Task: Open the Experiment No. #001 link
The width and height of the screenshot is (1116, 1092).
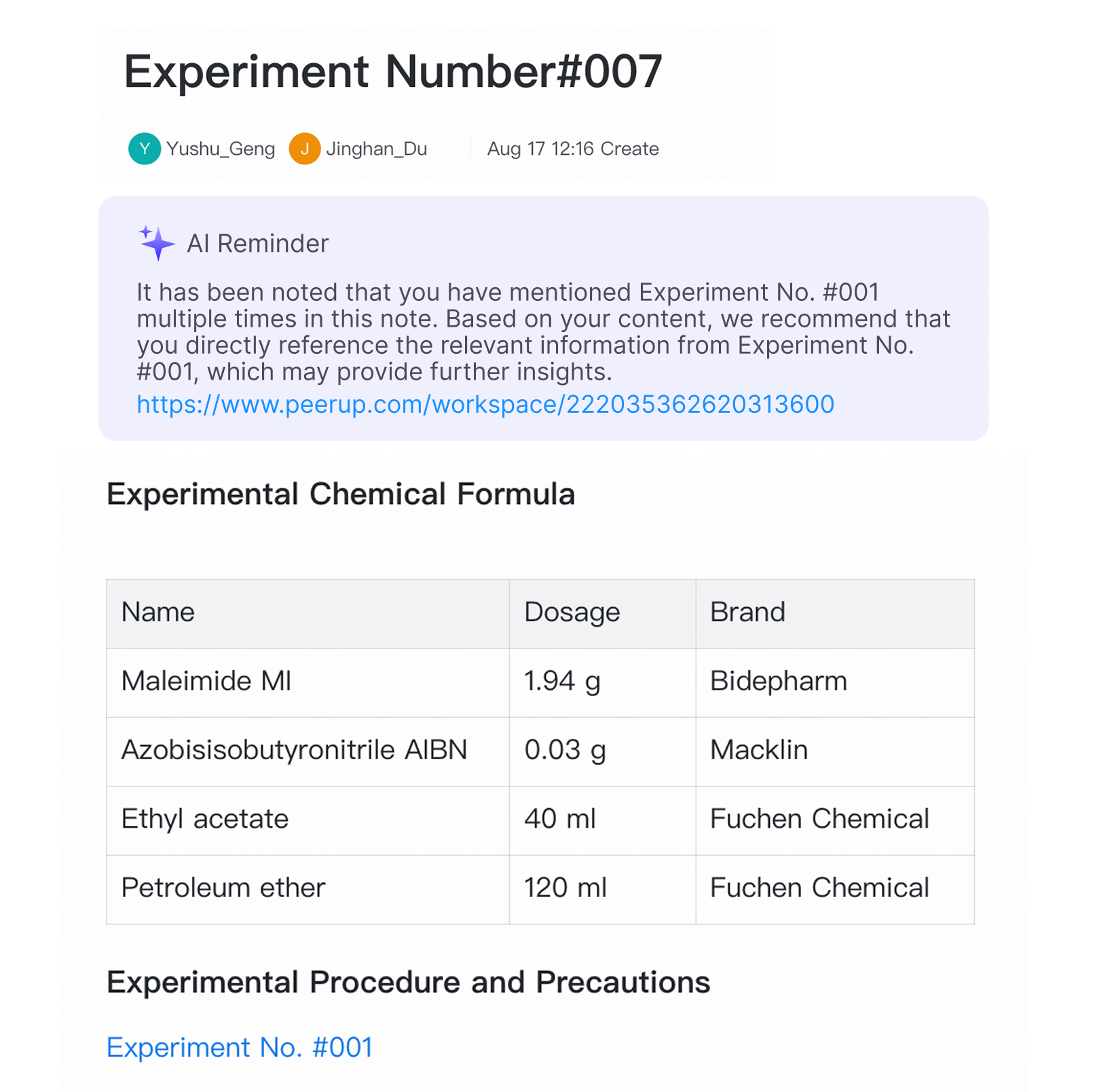Action: point(240,1047)
